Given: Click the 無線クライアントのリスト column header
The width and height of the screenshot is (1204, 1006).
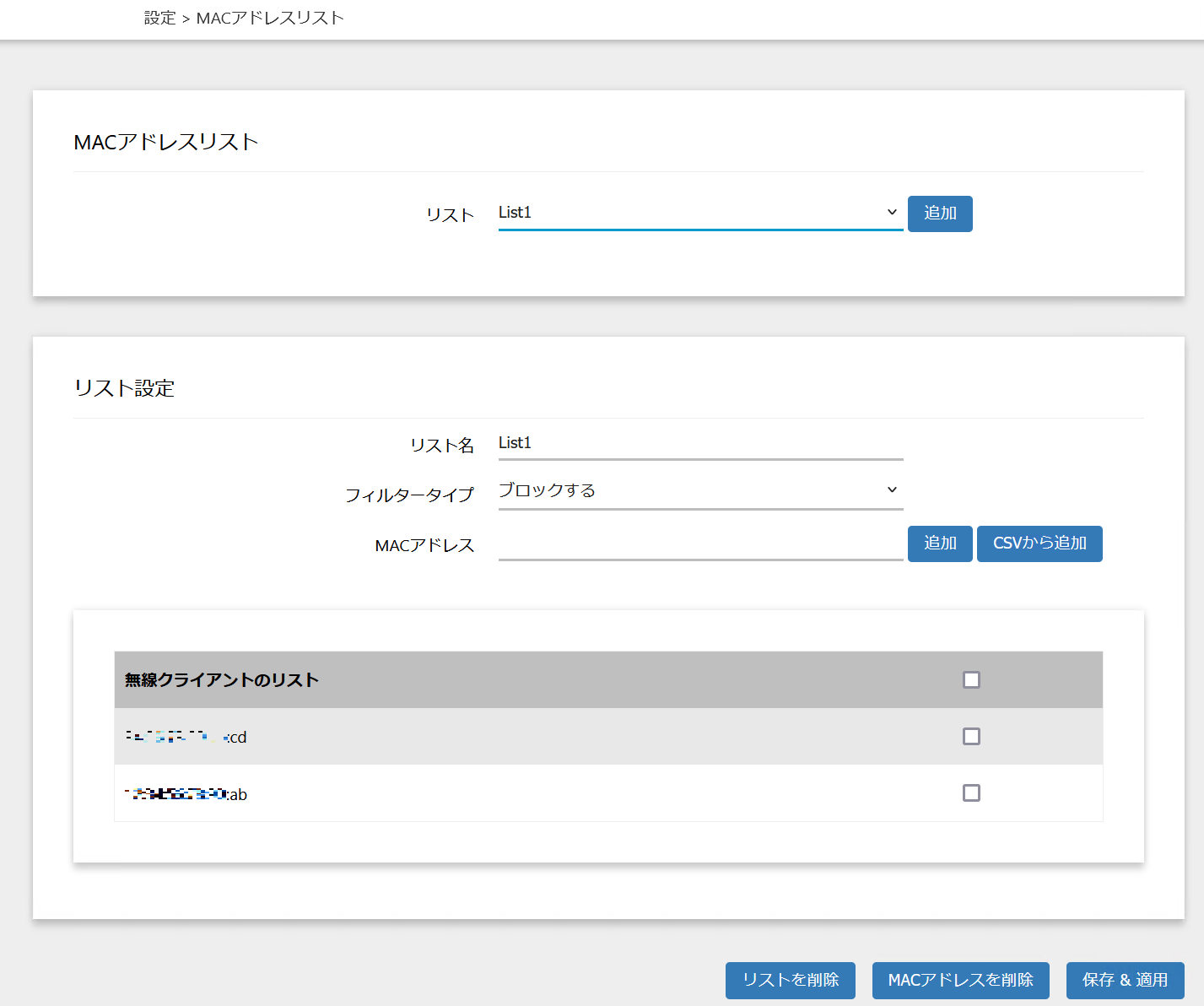Looking at the screenshot, I should (222, 680).
